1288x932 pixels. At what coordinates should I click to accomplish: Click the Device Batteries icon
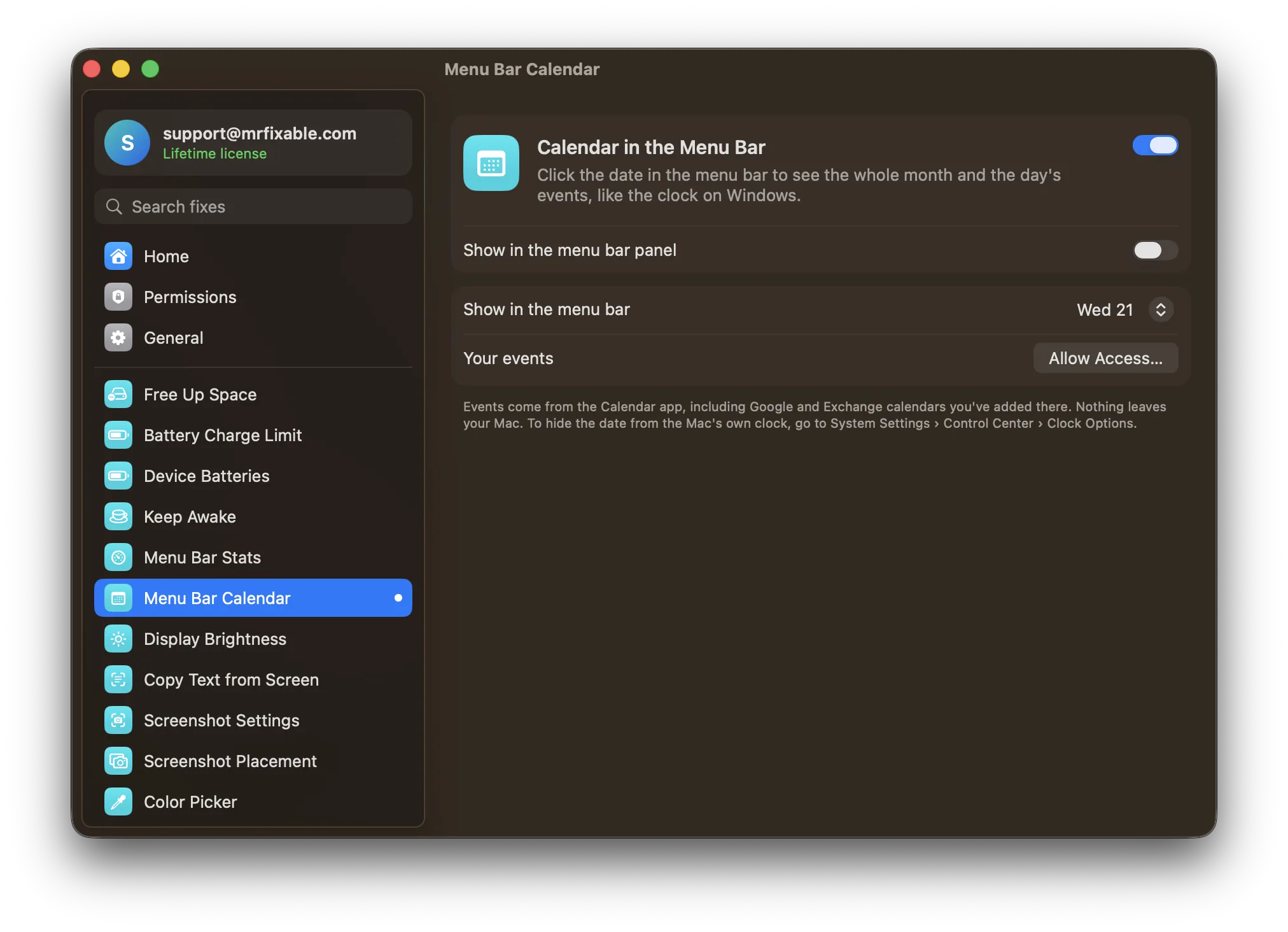click(x=118, y=476)
